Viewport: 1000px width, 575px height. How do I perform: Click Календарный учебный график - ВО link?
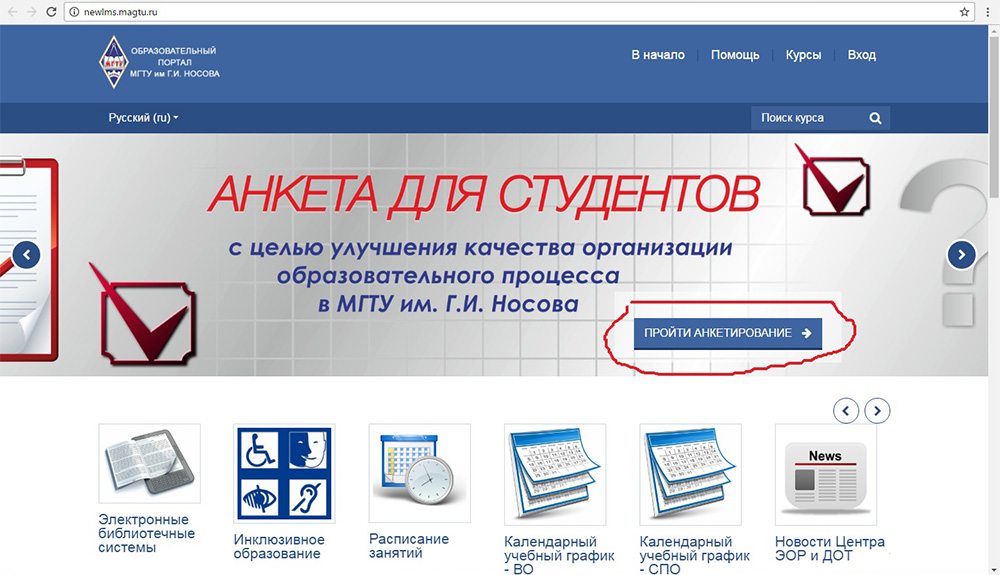559,555
